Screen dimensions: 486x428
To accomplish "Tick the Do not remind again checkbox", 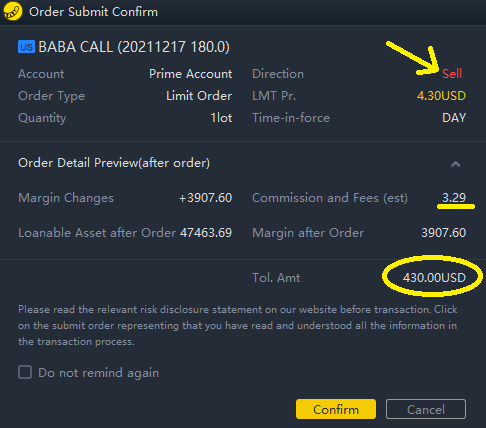I will (25, 372).
